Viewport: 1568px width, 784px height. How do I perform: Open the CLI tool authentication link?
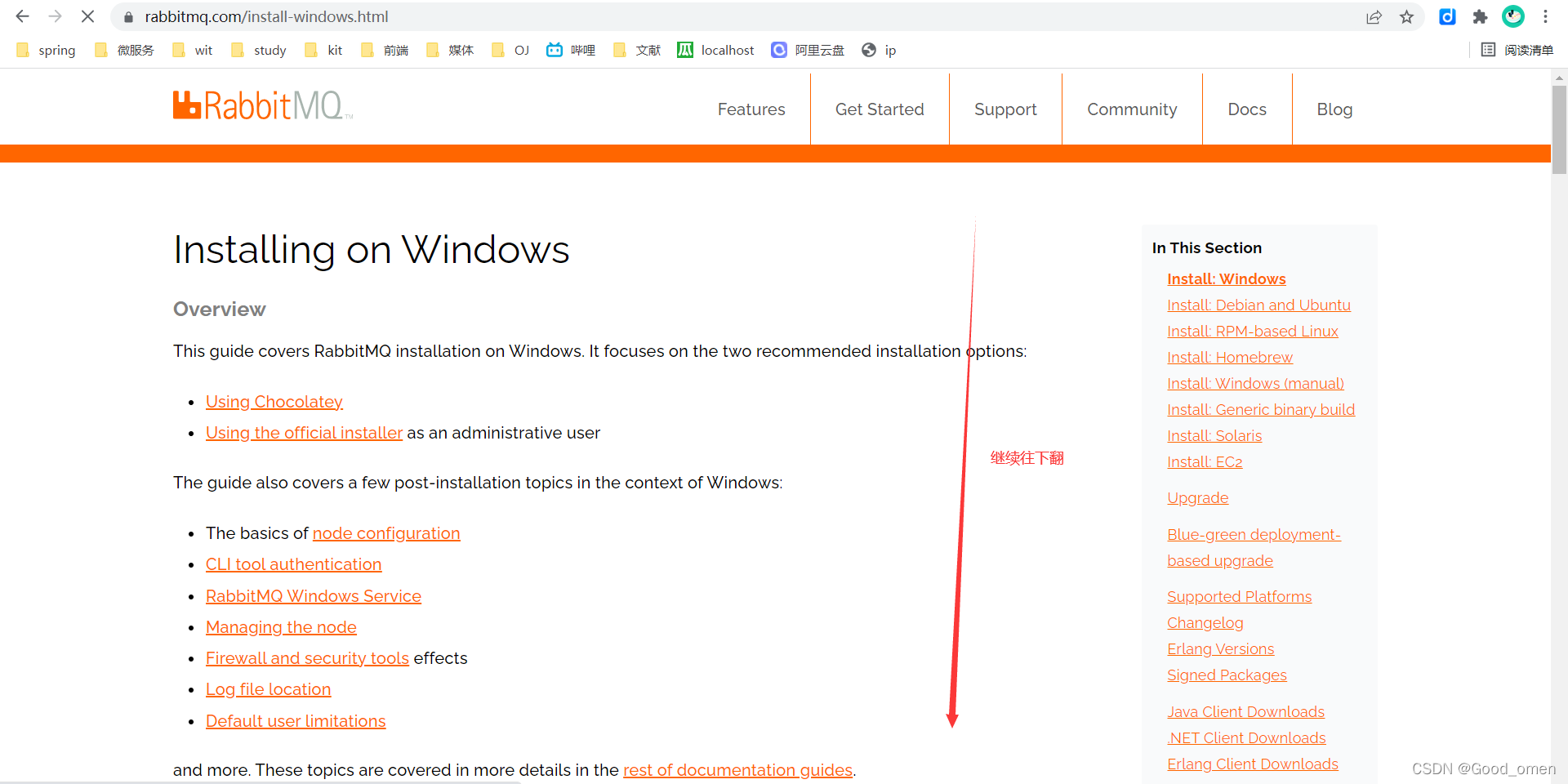294,564
